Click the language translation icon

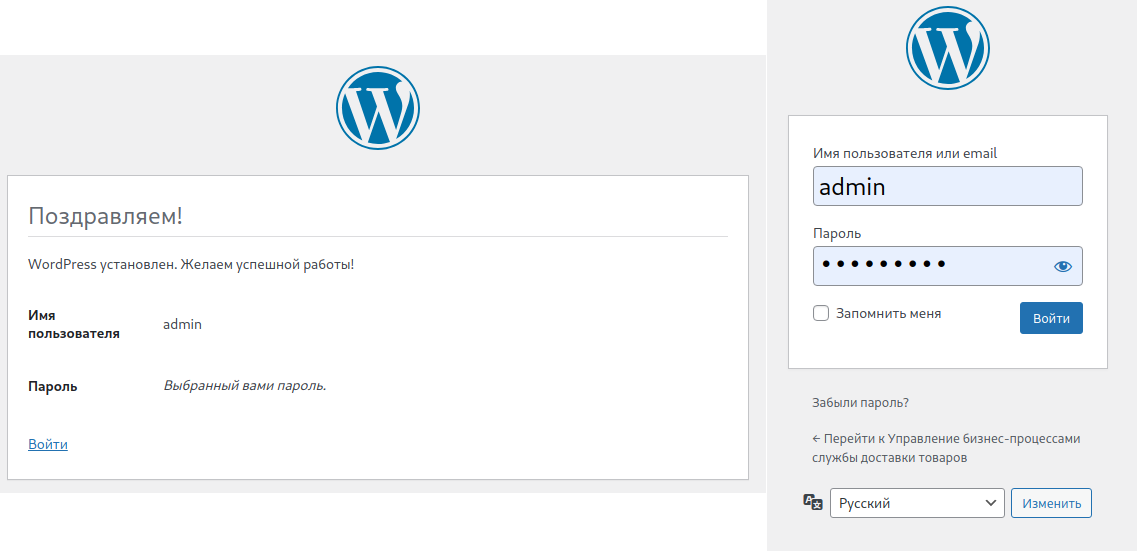813,502
